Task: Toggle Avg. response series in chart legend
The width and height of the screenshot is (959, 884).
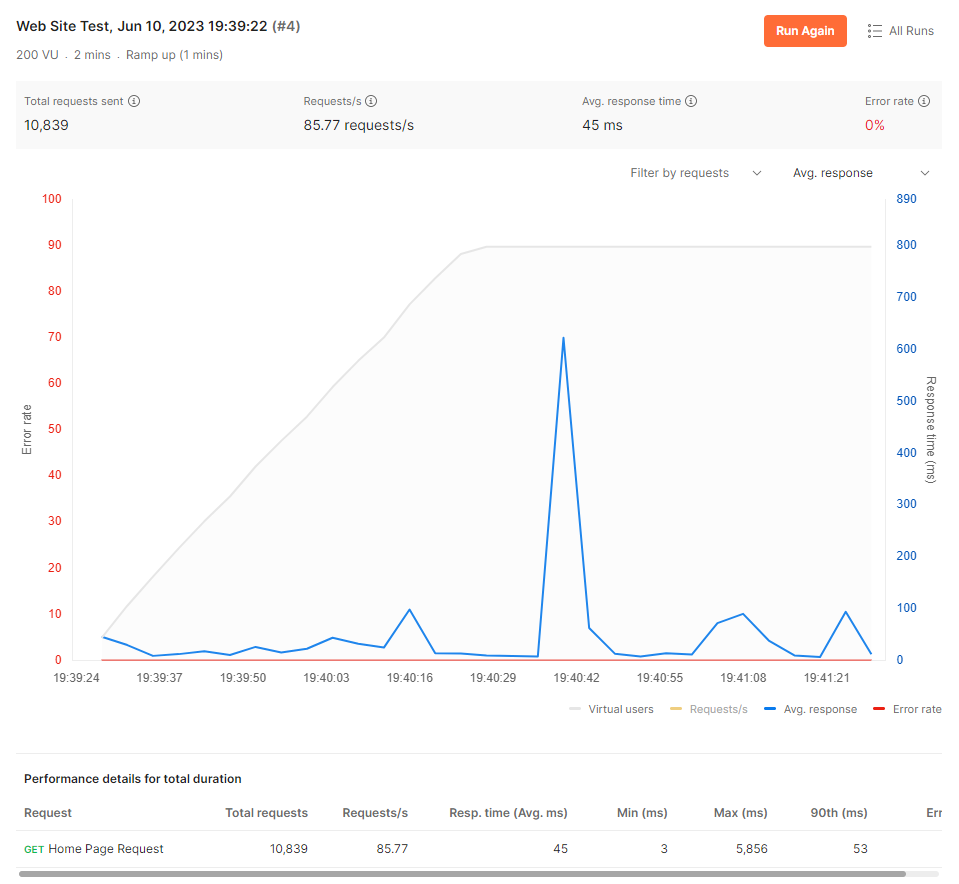Action: pyautogui.click(x=819, y=709)
